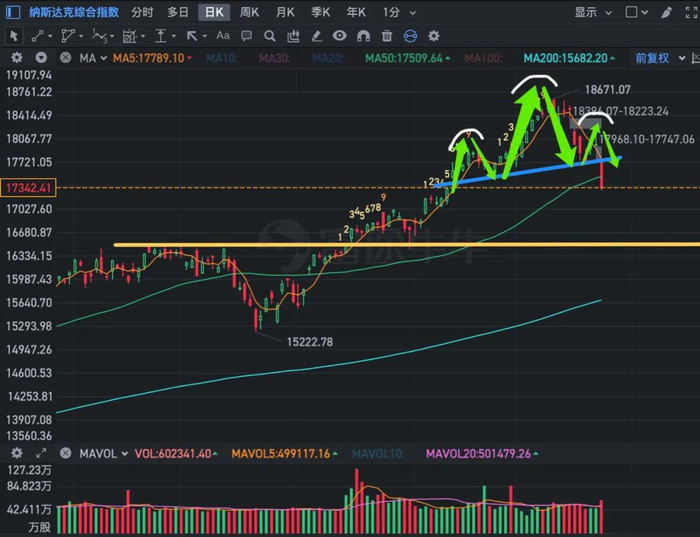Choose the arrow annotation tool

pos(192,36)
